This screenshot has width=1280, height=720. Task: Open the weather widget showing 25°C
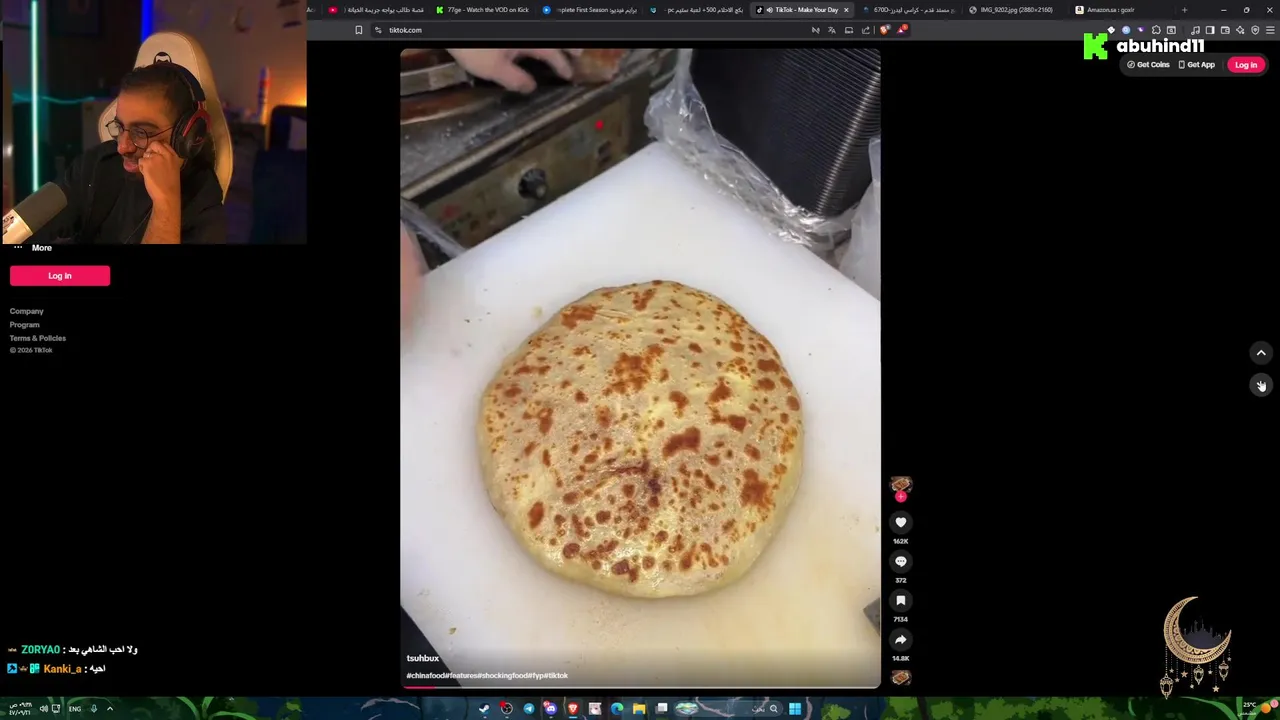pos(1255,709)
